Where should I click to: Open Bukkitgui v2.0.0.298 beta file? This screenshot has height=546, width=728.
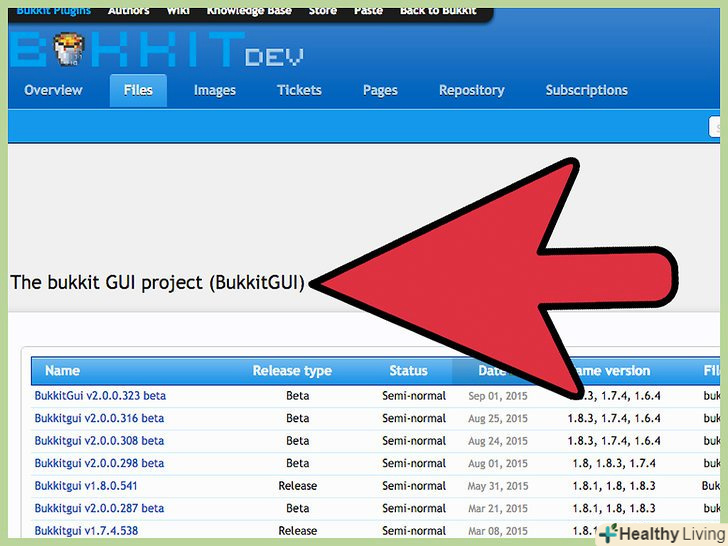99,463
